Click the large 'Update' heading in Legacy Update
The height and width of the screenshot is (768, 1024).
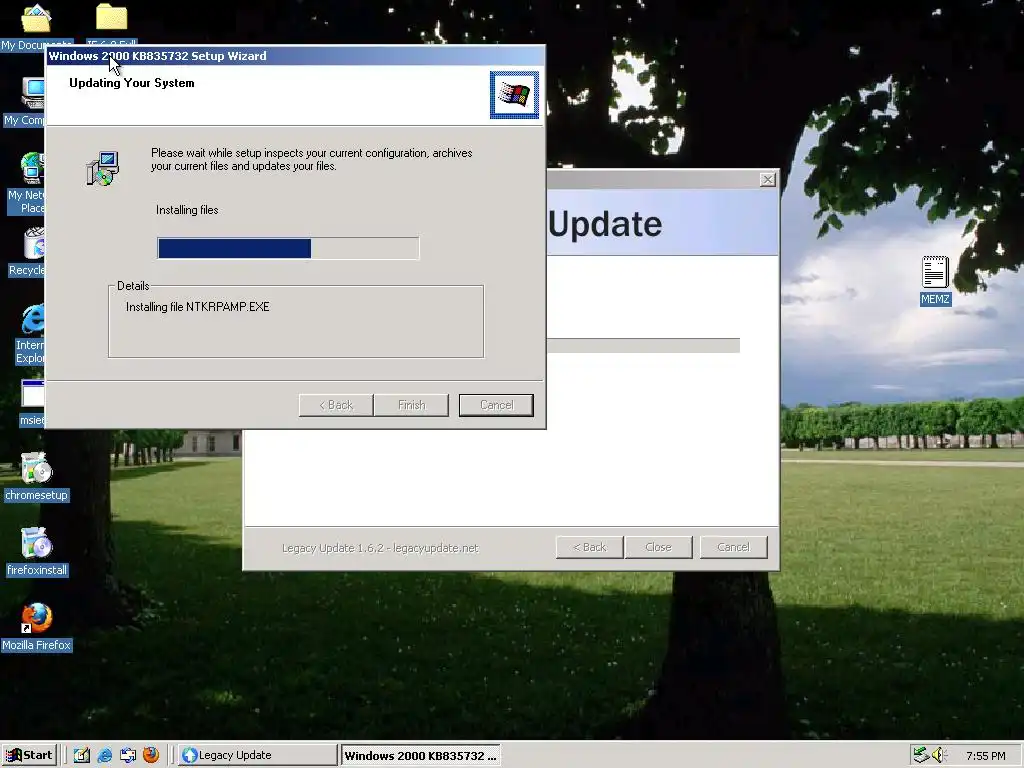[605, 224]
